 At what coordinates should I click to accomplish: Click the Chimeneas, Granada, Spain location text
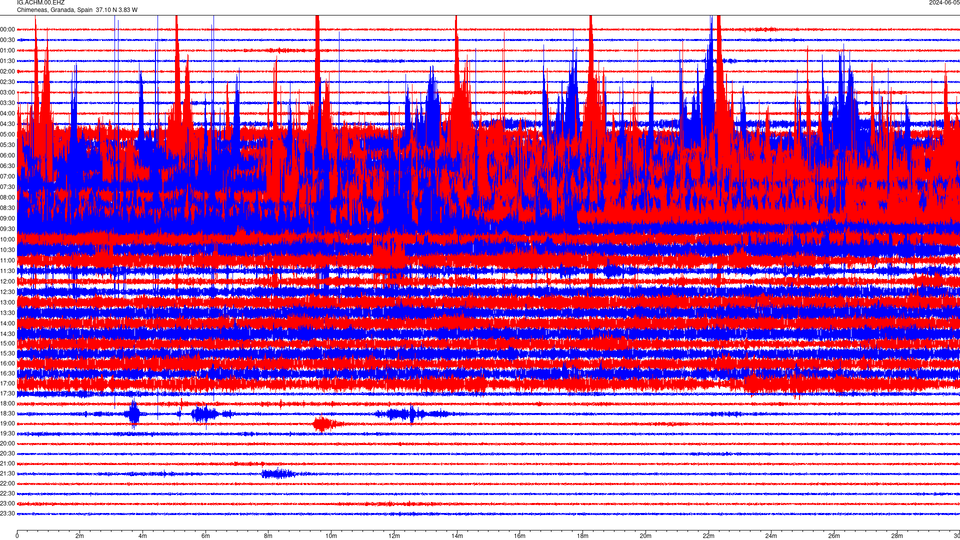(54, 10)
